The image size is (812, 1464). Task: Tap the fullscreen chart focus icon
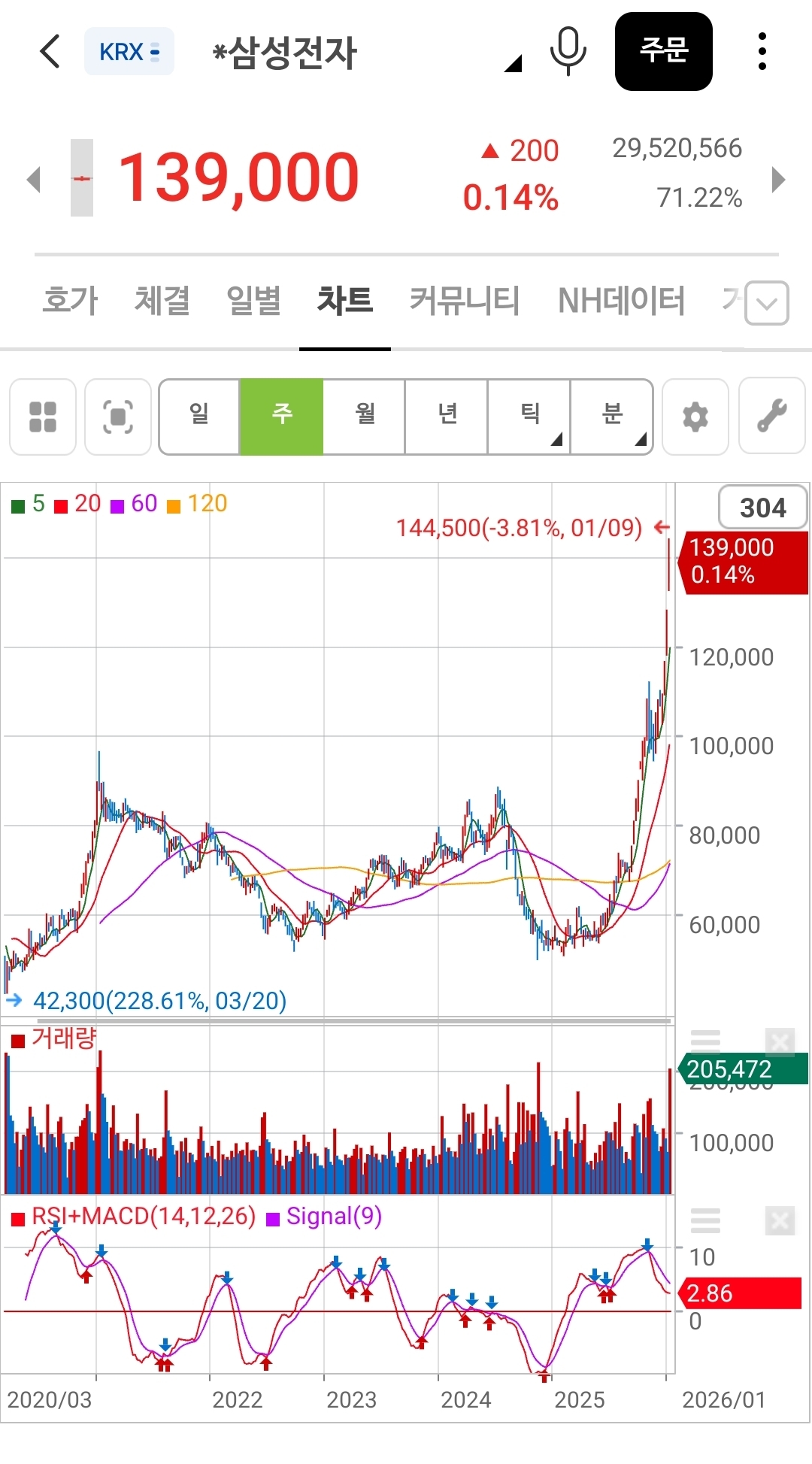(118, 417)
